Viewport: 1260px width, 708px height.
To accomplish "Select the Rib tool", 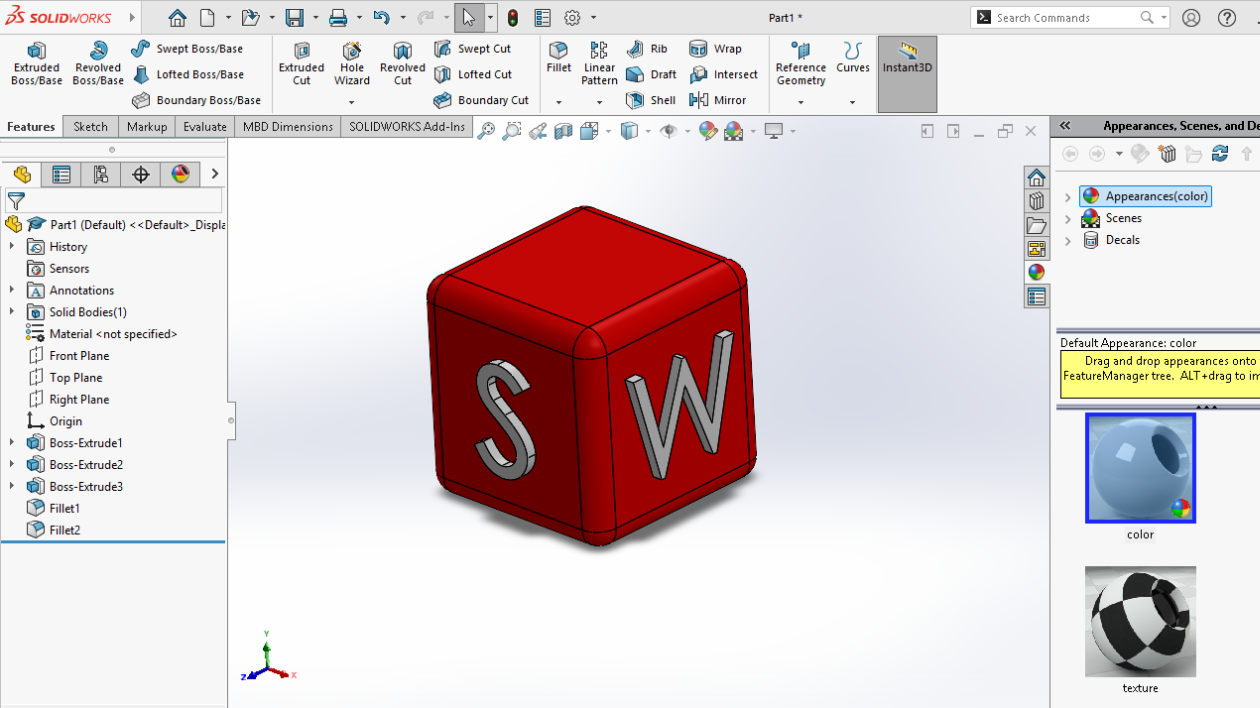I will (647, 49).
